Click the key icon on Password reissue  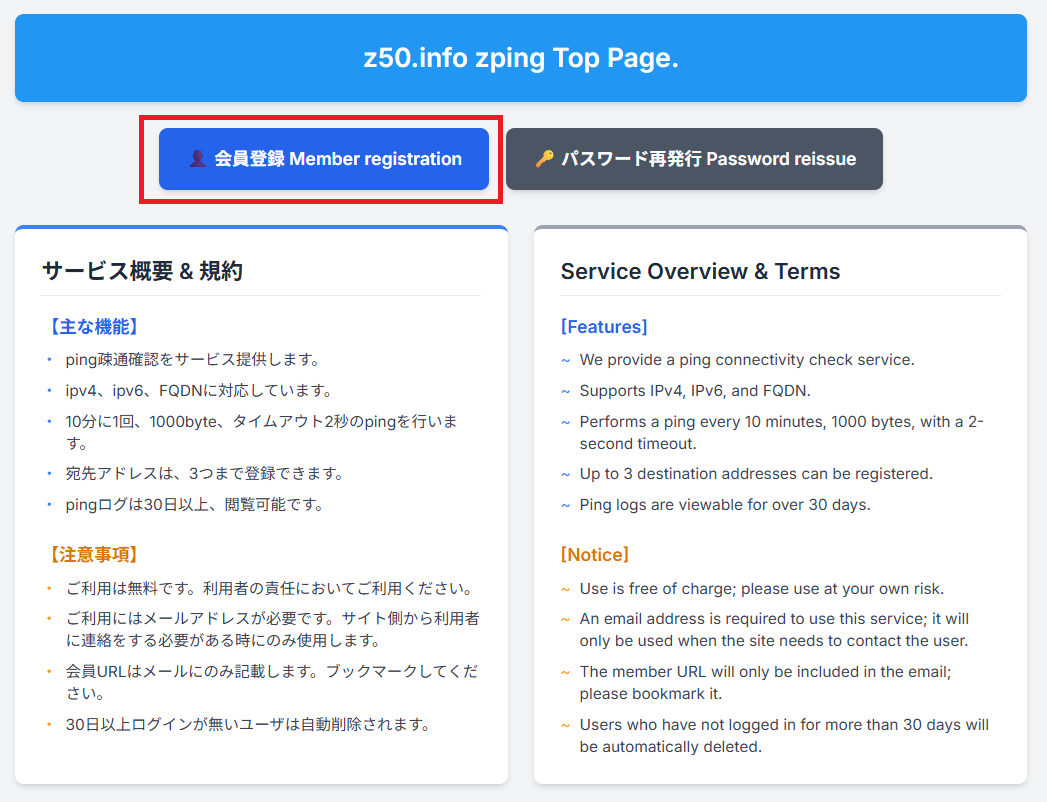[x=544, y=159]
